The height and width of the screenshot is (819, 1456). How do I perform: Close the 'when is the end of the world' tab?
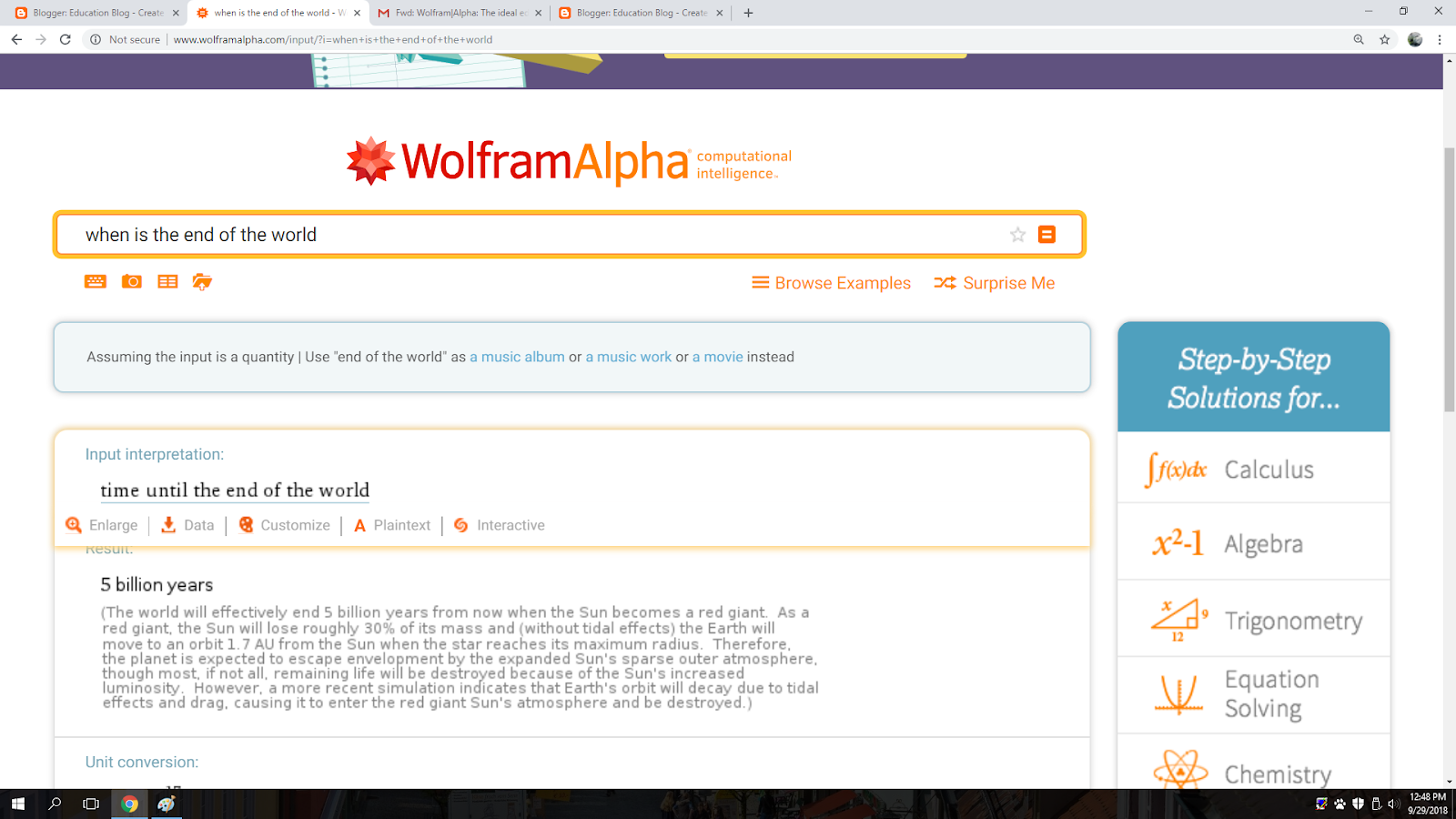pyautogui.click(x=357, y=13)
